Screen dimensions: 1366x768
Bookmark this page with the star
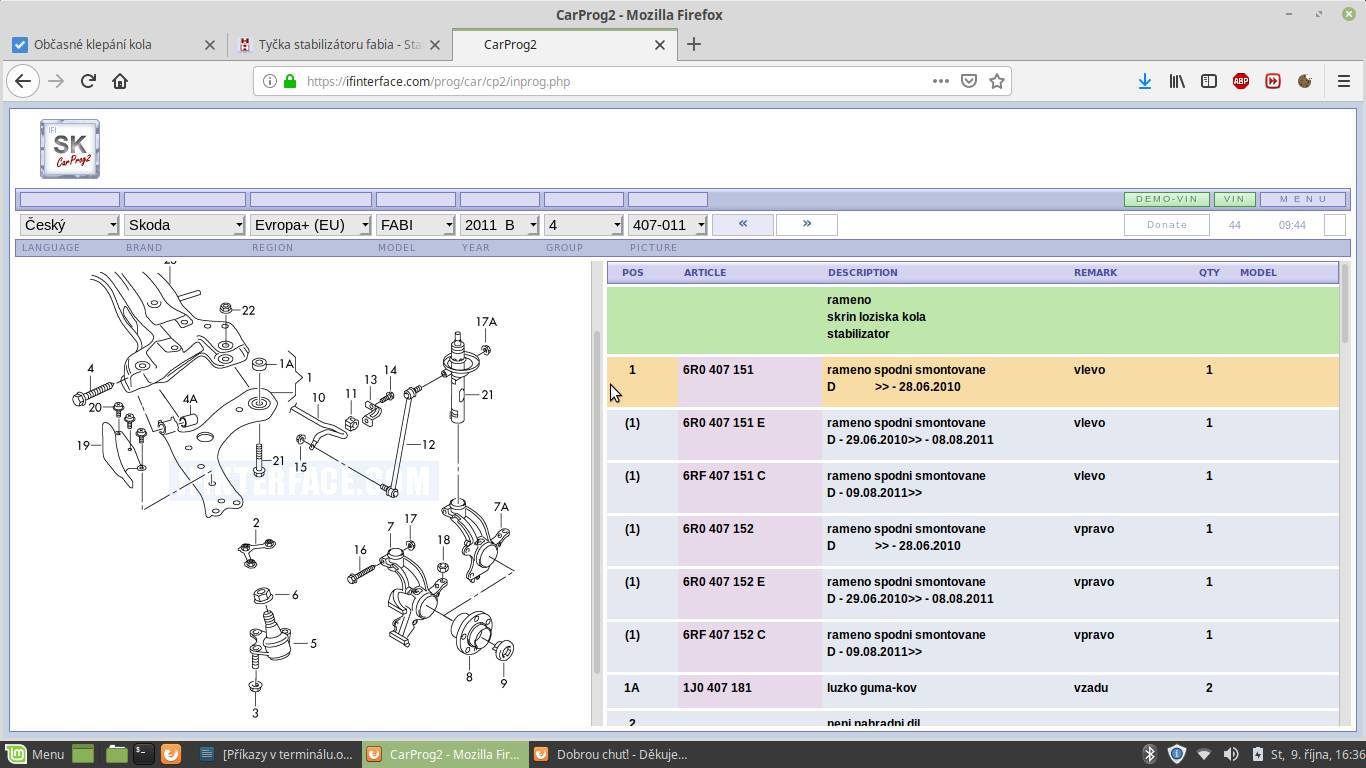coord(996,81)
